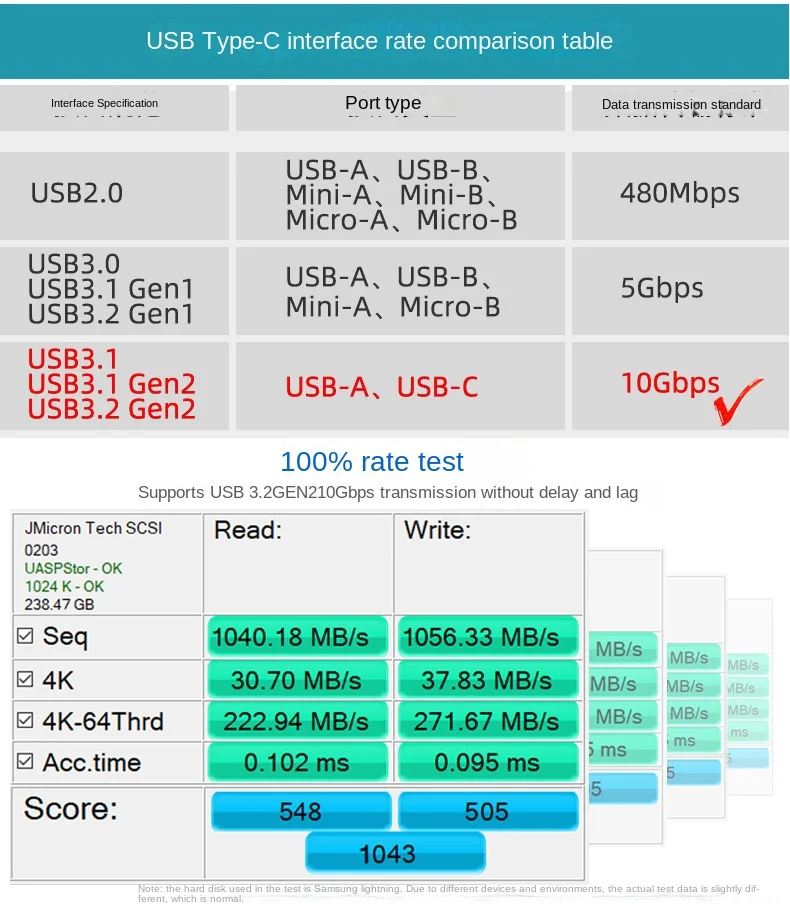Click the write score 505 bar
Viewport: 790px width, 904px height.
(487, 811)
